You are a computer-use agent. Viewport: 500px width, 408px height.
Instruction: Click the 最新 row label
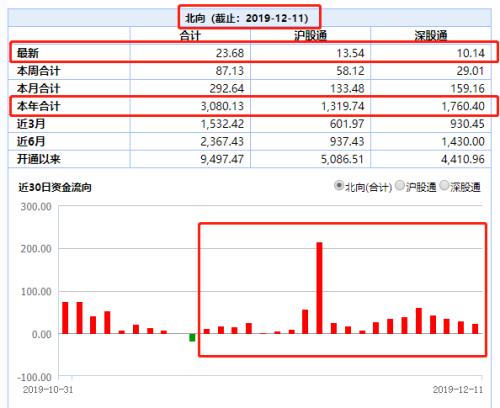click(28, 53)
